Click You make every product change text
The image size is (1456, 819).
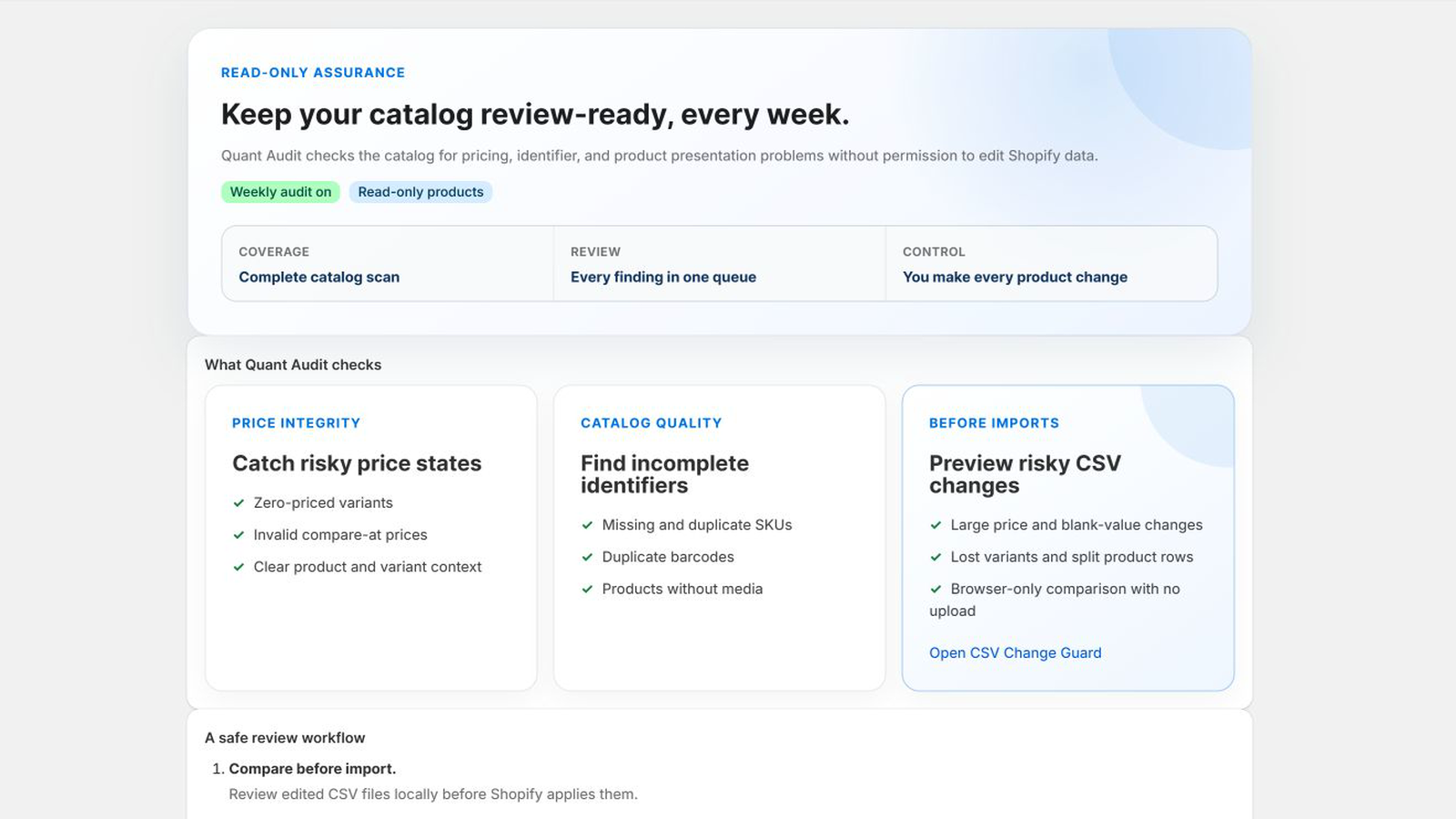tap(1015, 277)
